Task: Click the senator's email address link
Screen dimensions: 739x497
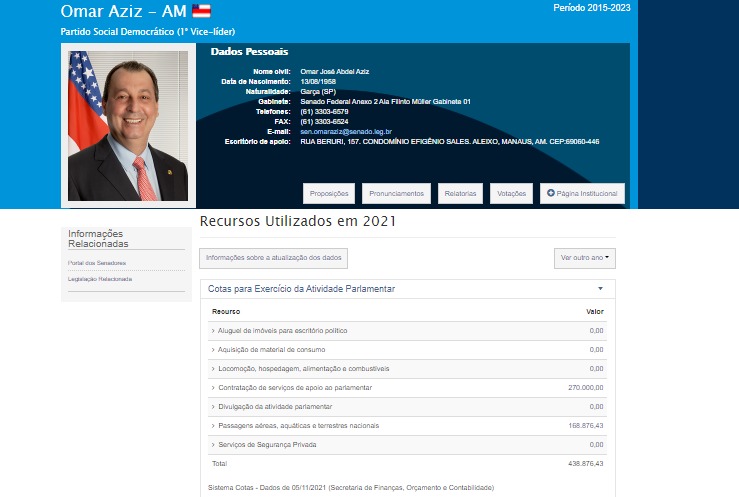Action: click(346, 131)
